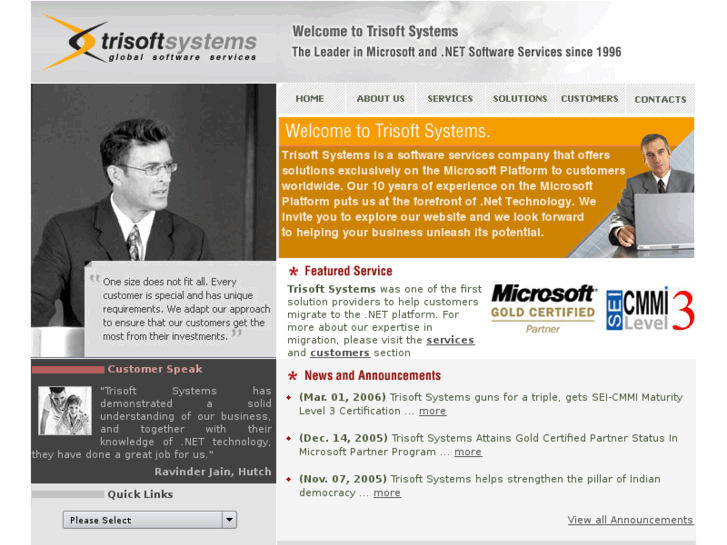Image resolution: width=727 pixels, height=545 pixels.
Task: Open more link for Nov. 07, 2005 news
Action: pyautogui.click(x=387, y=493)
